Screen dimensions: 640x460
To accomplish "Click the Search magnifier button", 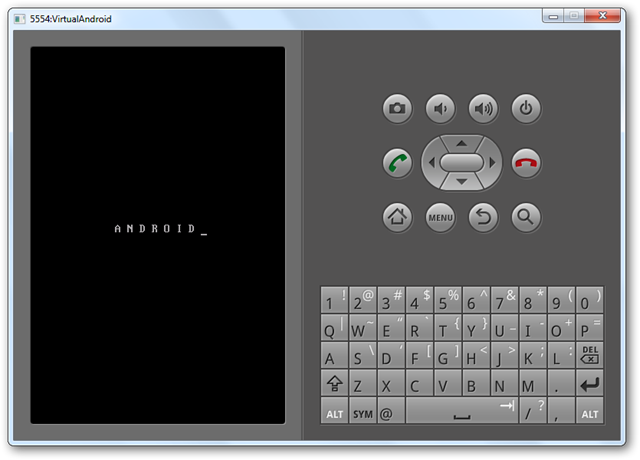I will pyautogui.click(x=526, y=217).
